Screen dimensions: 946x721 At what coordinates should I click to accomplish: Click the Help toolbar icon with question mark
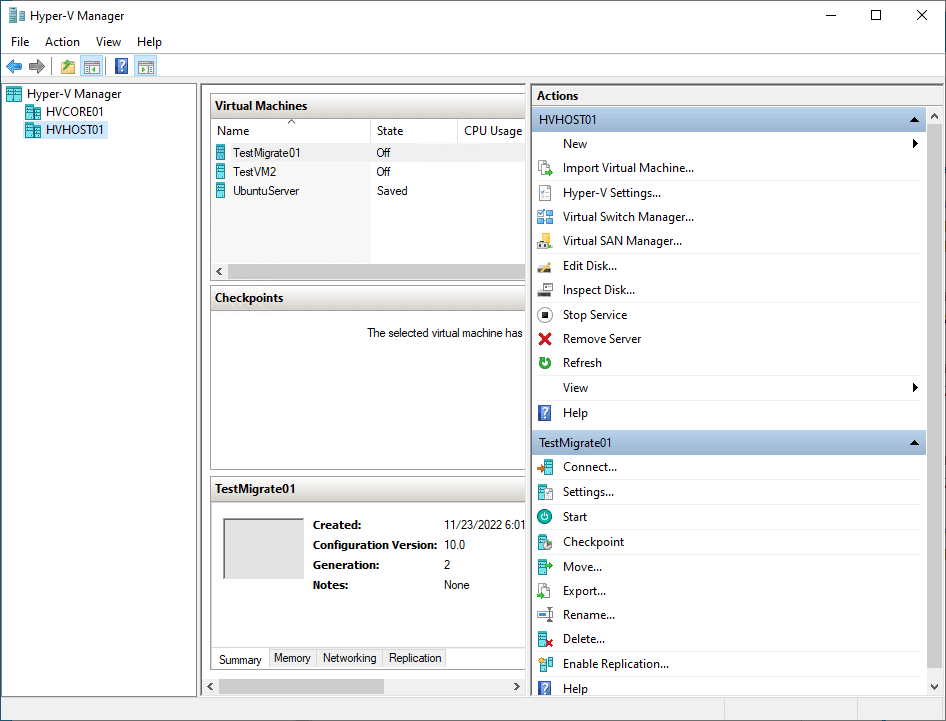[x=122, y=67]
